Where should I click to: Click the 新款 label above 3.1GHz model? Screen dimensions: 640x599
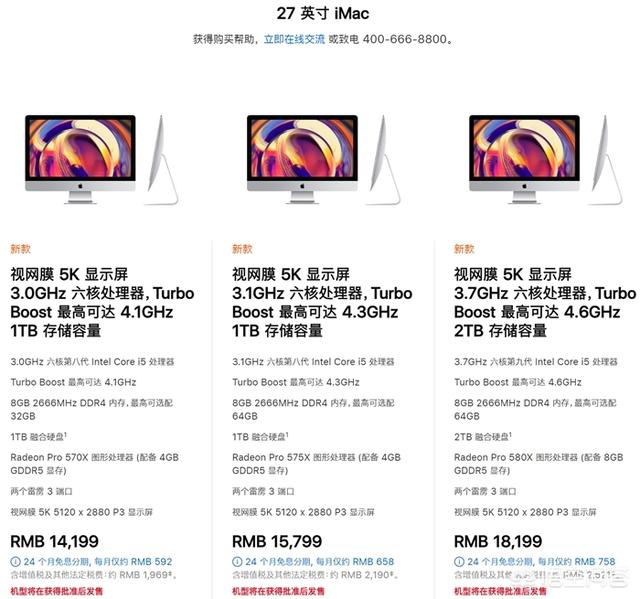pos(242,249)
